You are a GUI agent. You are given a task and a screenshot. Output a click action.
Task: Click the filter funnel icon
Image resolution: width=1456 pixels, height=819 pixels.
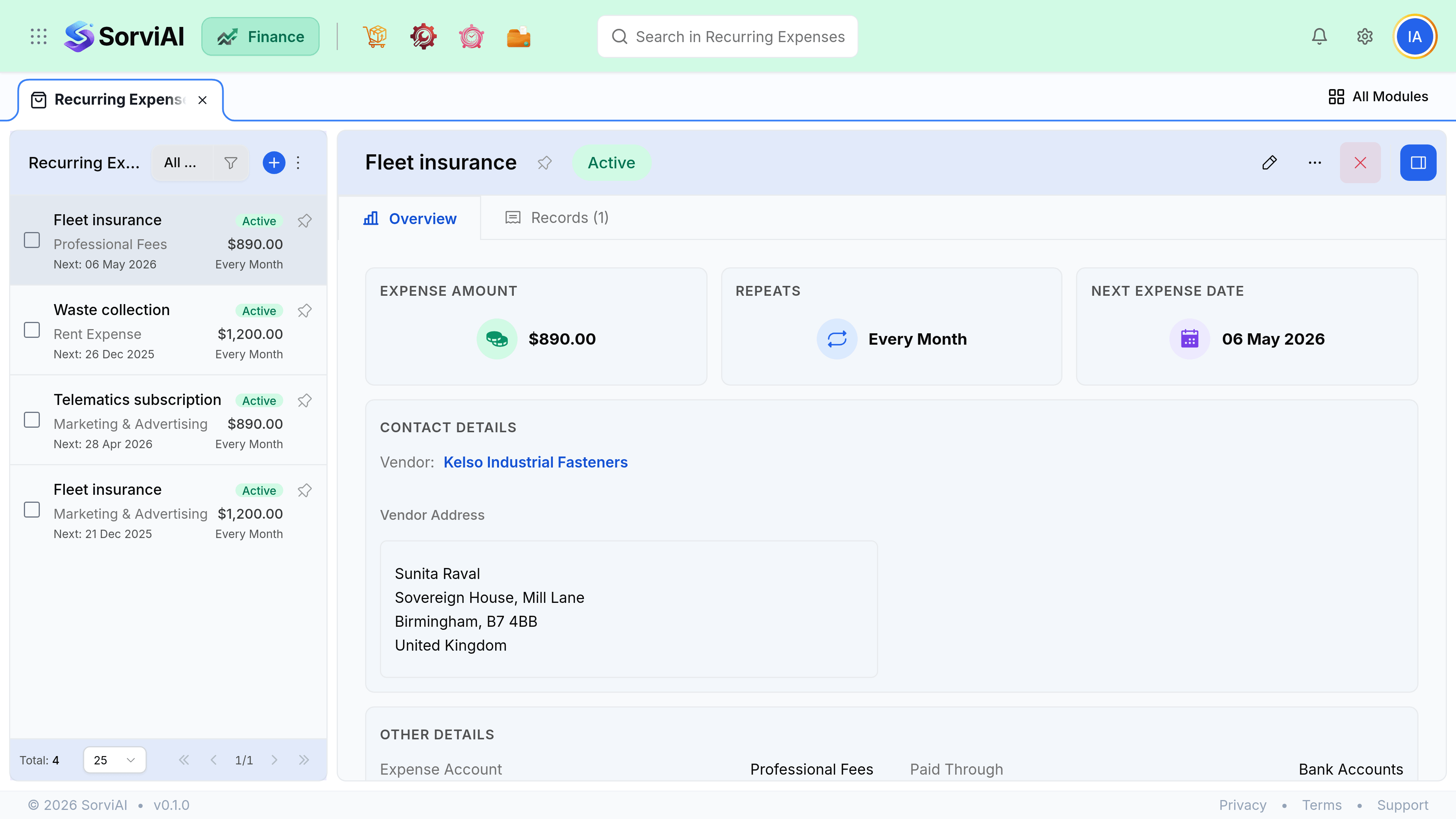(x=231, y=163)
